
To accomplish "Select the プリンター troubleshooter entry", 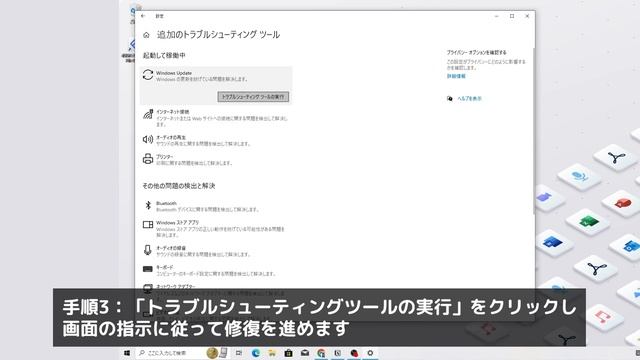I will click(x=216, y=160).
